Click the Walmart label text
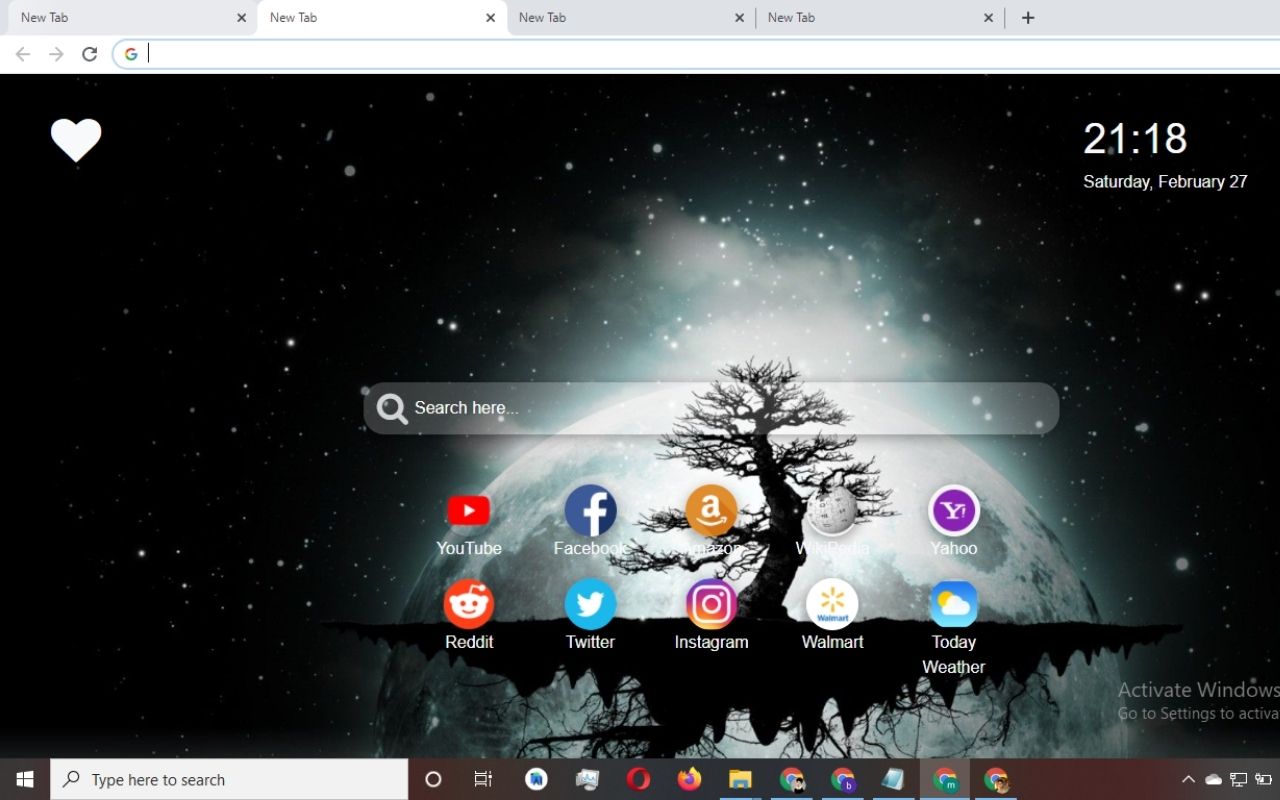Viewport: 1280px width, 800px height. (x=832, y=642)
